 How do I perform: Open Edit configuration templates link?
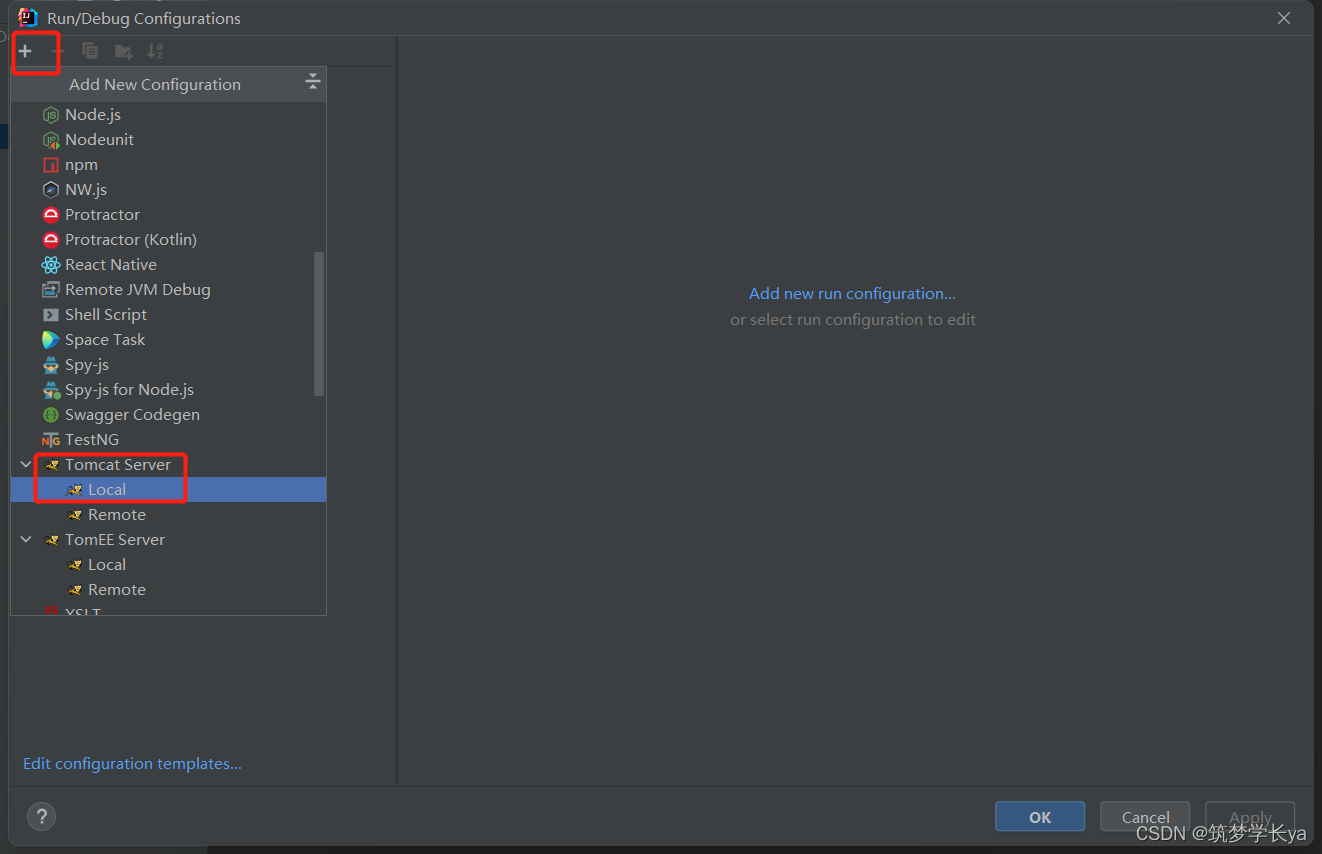coord(132,764)
